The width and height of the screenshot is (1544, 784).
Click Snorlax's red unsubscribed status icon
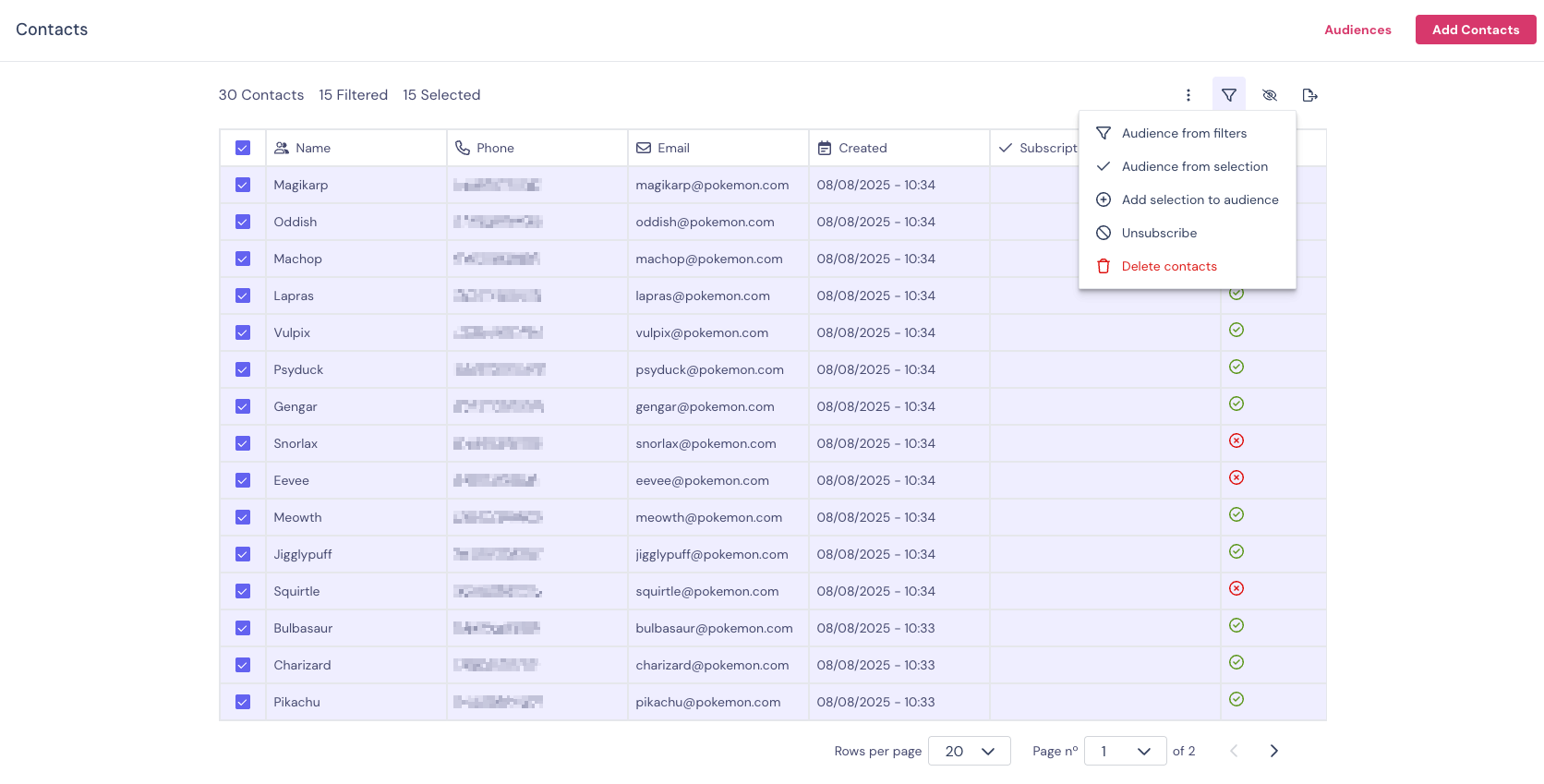point(1236,440)
